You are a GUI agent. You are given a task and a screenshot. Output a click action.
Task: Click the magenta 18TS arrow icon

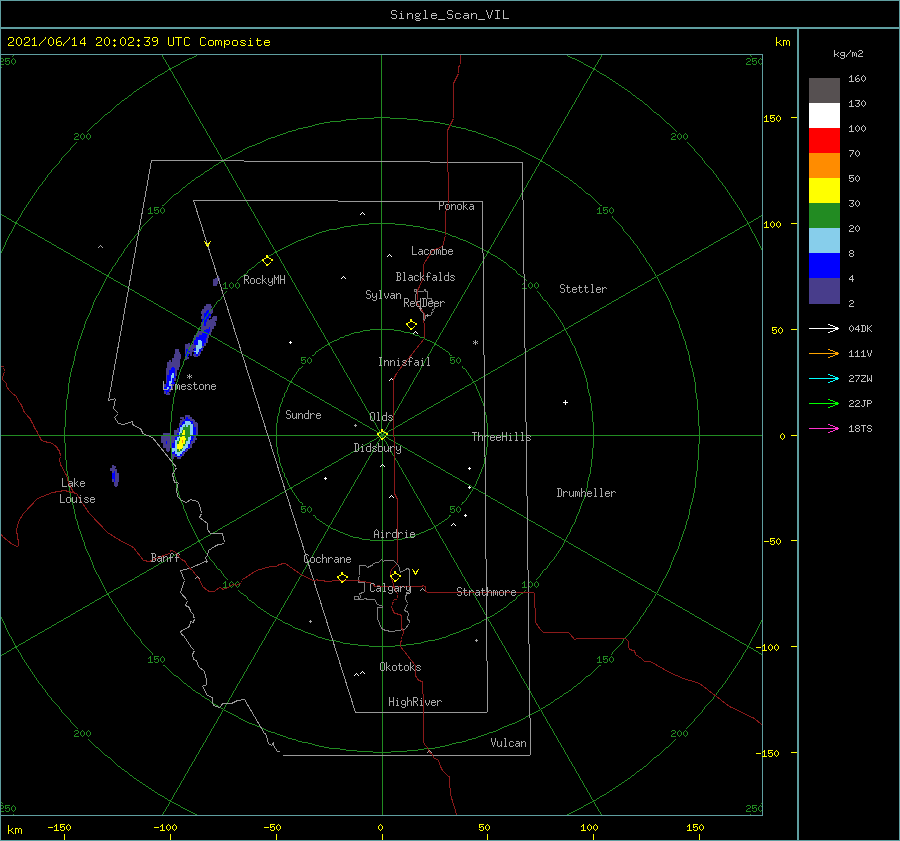[x=824, y=428]
